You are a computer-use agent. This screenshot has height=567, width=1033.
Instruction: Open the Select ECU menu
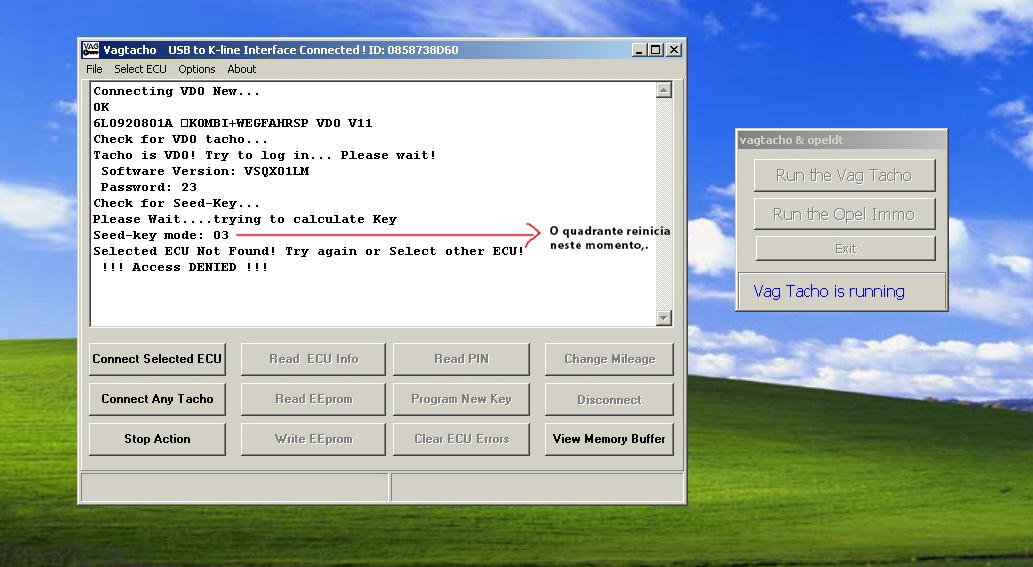coord(140,69)
